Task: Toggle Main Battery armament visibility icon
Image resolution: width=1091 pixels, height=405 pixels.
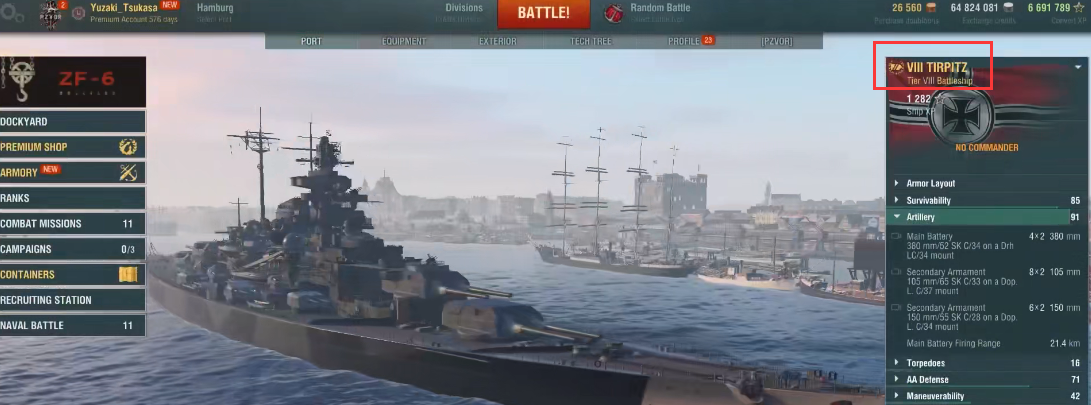Action: (x=896, y=237)
